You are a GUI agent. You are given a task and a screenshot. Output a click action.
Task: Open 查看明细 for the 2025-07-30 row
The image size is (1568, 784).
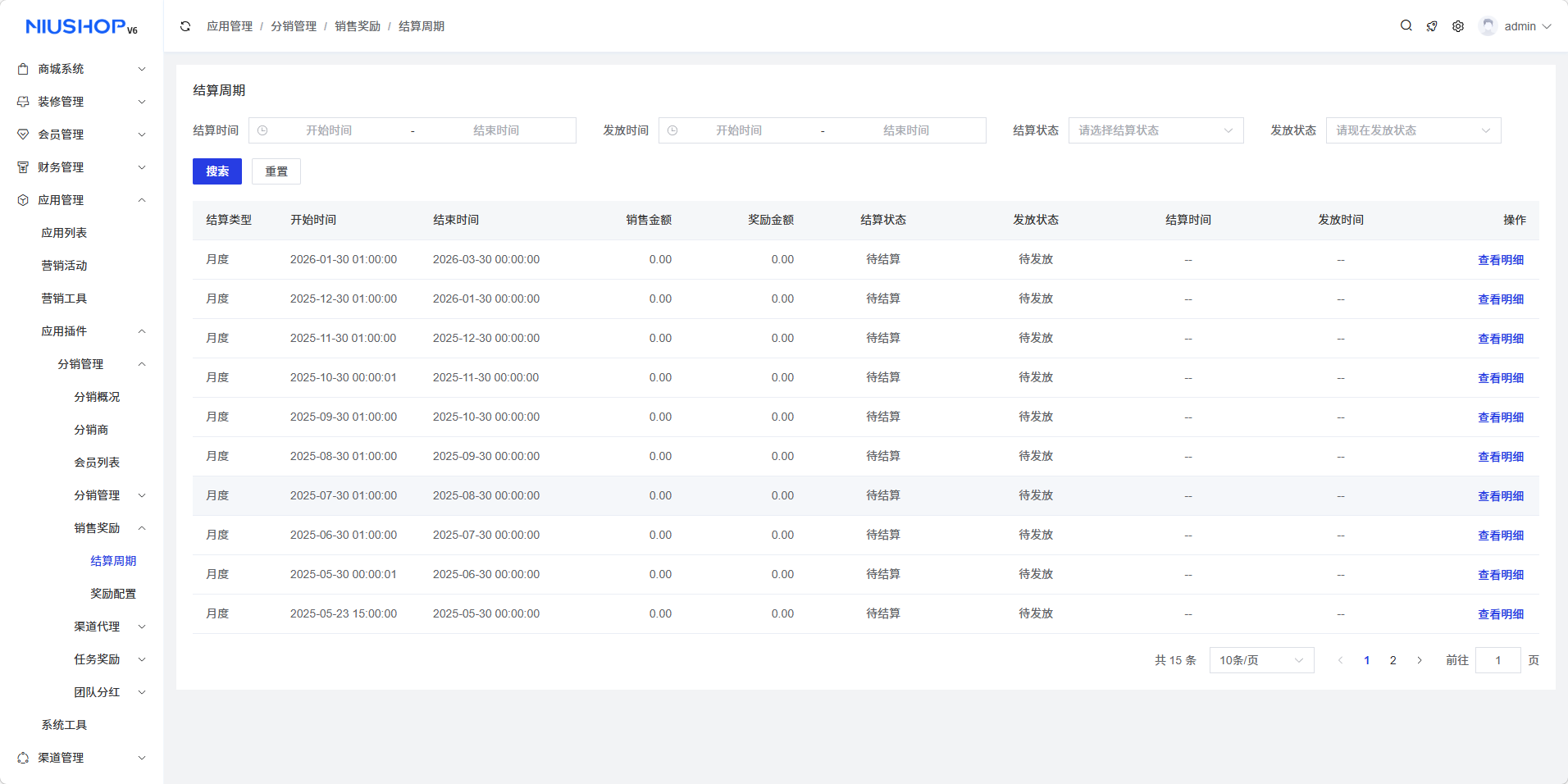pos(1500,496)
